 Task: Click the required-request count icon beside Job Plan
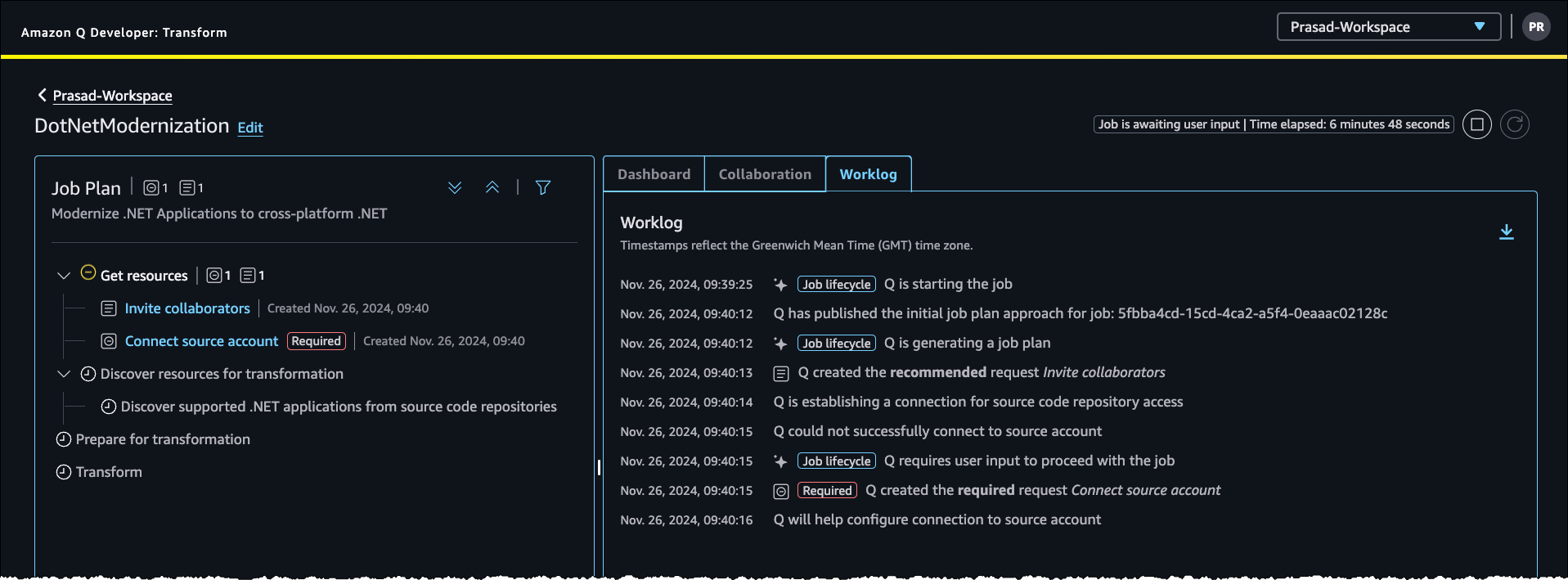[151, 188]
